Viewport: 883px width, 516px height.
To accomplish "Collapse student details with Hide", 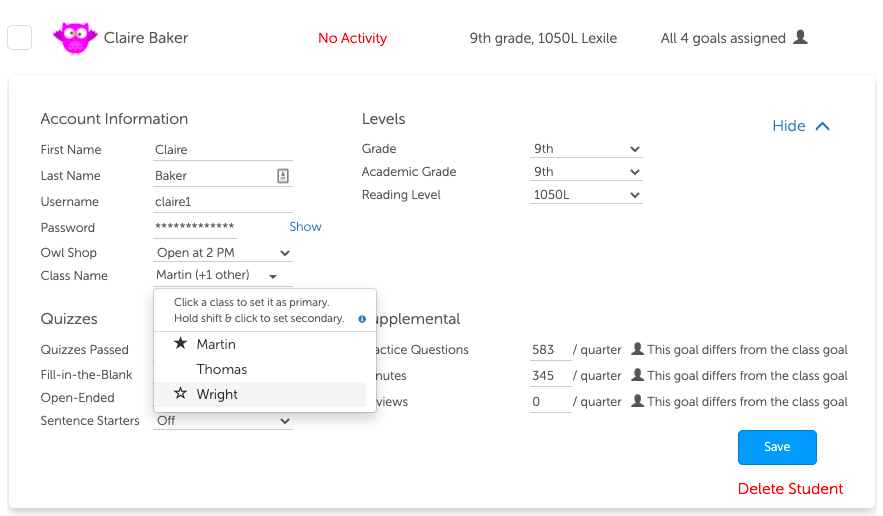I will point(800,126).
